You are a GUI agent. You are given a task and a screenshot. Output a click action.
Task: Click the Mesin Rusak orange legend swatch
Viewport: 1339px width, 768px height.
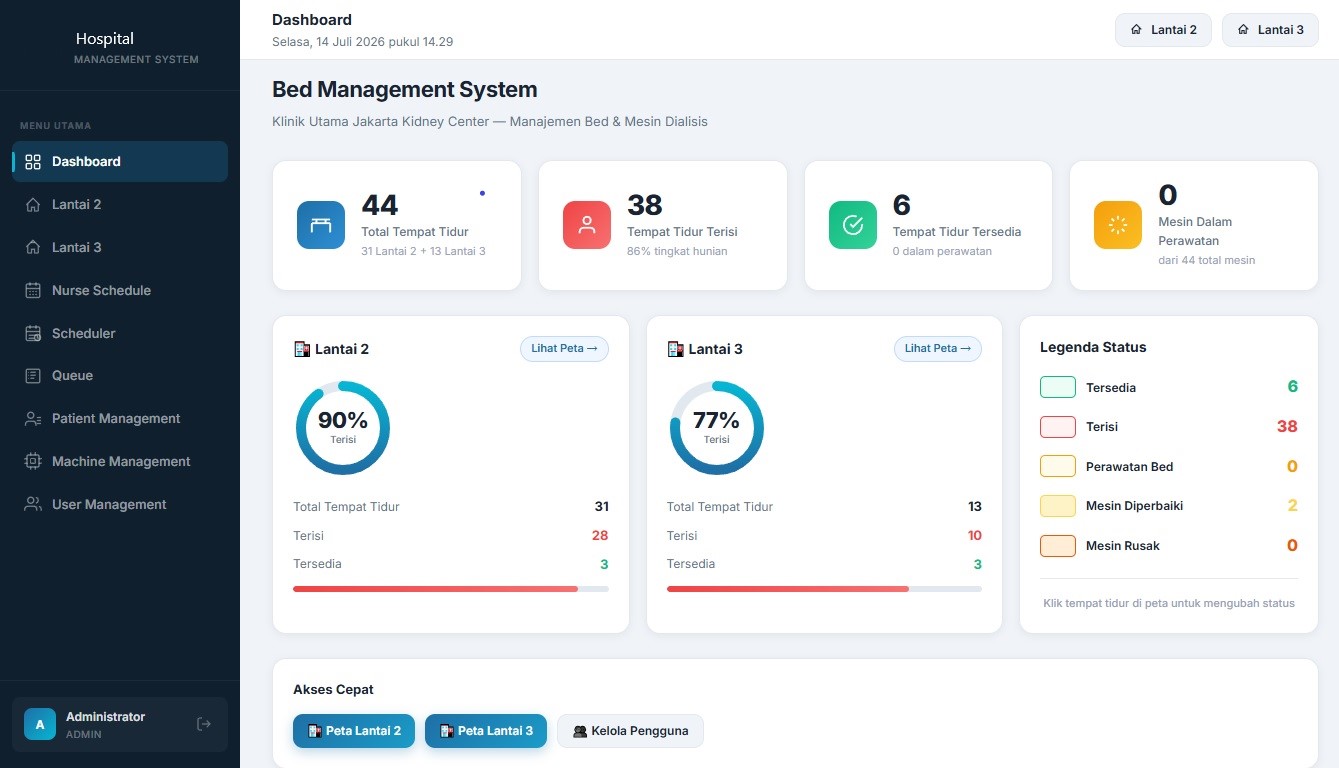(1058, 546)
